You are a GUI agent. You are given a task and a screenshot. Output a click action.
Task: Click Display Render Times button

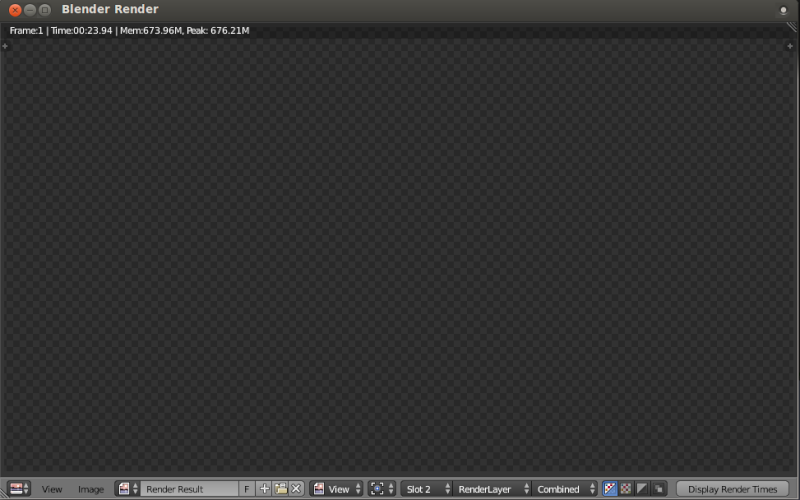click(x=733, y=489)
